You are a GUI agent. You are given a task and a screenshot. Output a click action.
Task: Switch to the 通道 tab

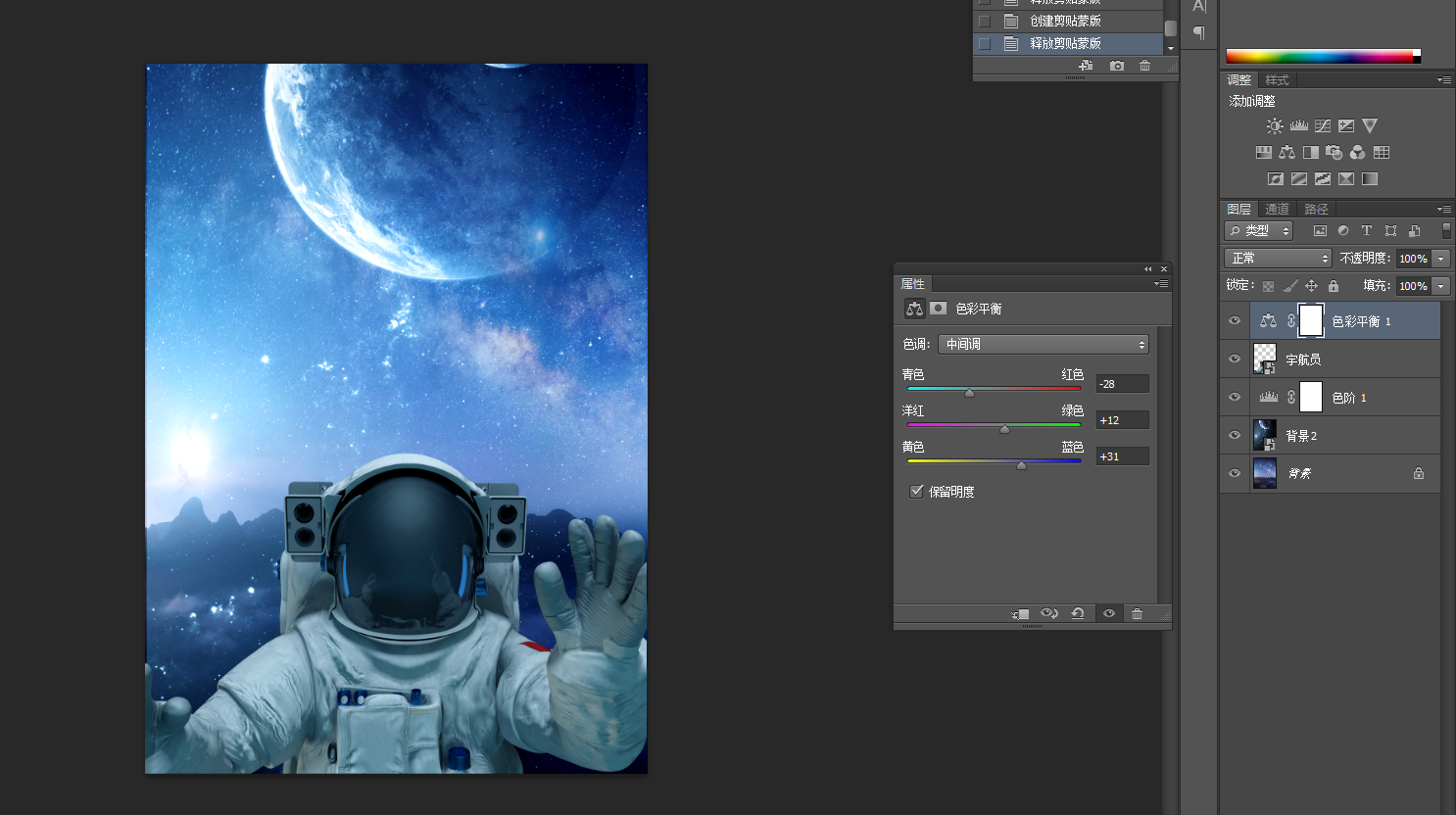pos(1277,210)
